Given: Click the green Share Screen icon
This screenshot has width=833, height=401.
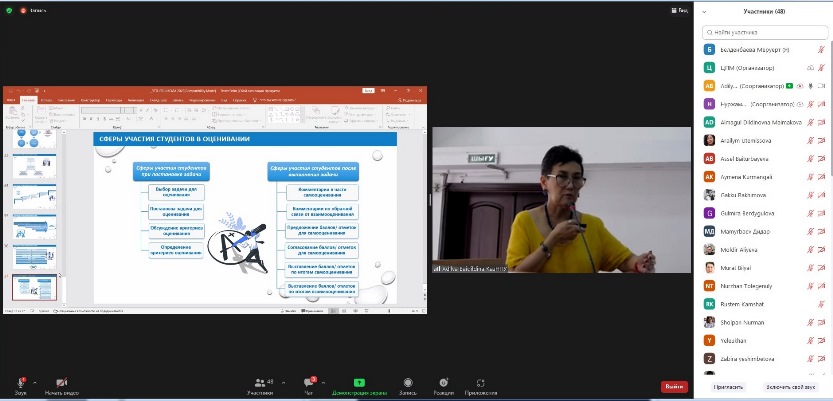Looking at the screenshot, I should tap(358, 382).
